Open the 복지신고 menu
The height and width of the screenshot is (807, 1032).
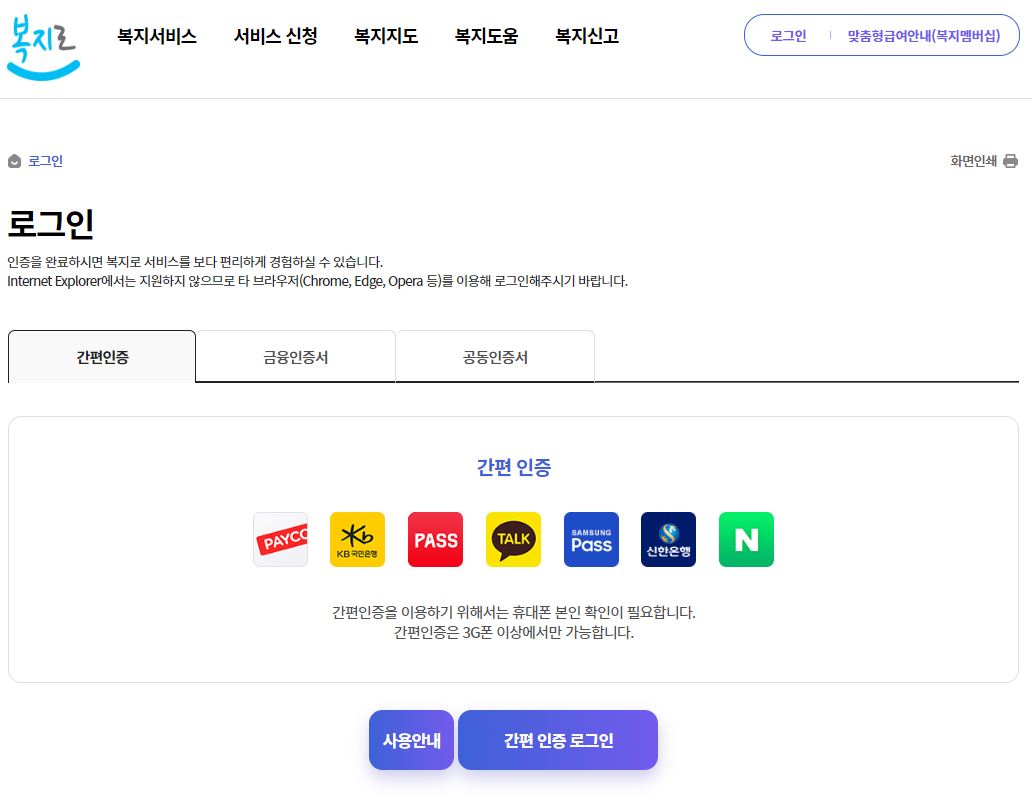coord(586,36)
